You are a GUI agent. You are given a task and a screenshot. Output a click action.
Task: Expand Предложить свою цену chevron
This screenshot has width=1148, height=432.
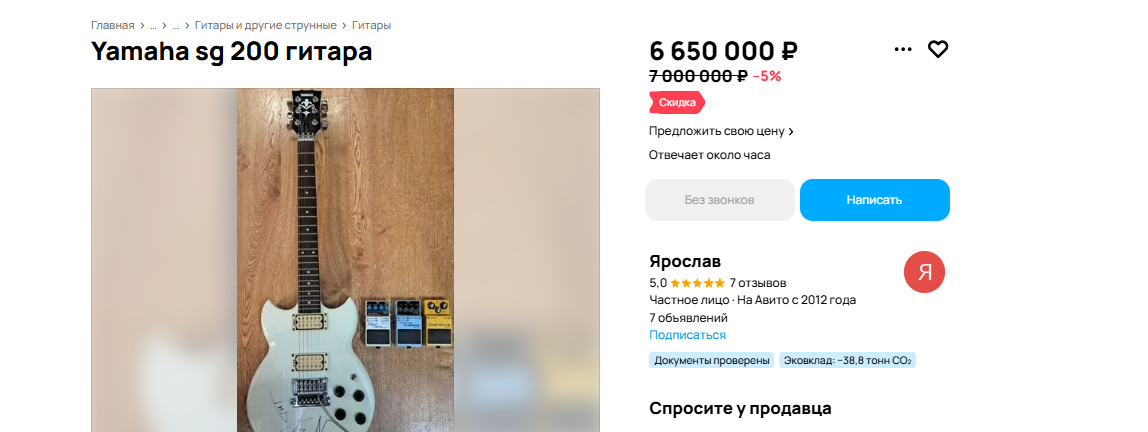point(791,132)
